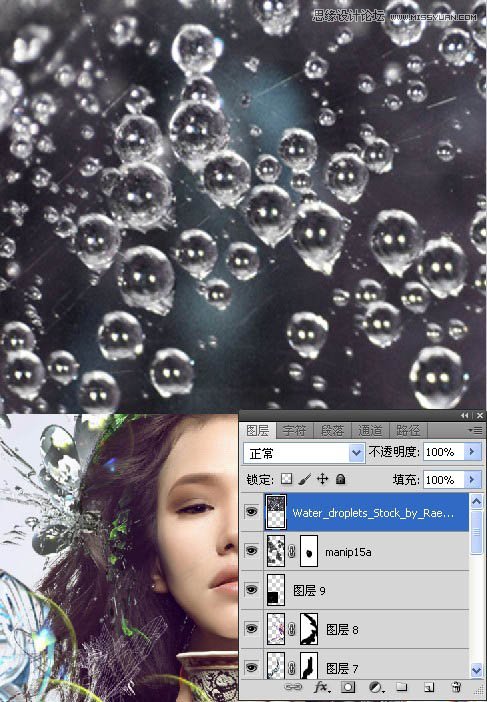Click the 图层 7 layer image thumbnail
The width and height of the screenshot is (487, 702).
pos(276,665)
